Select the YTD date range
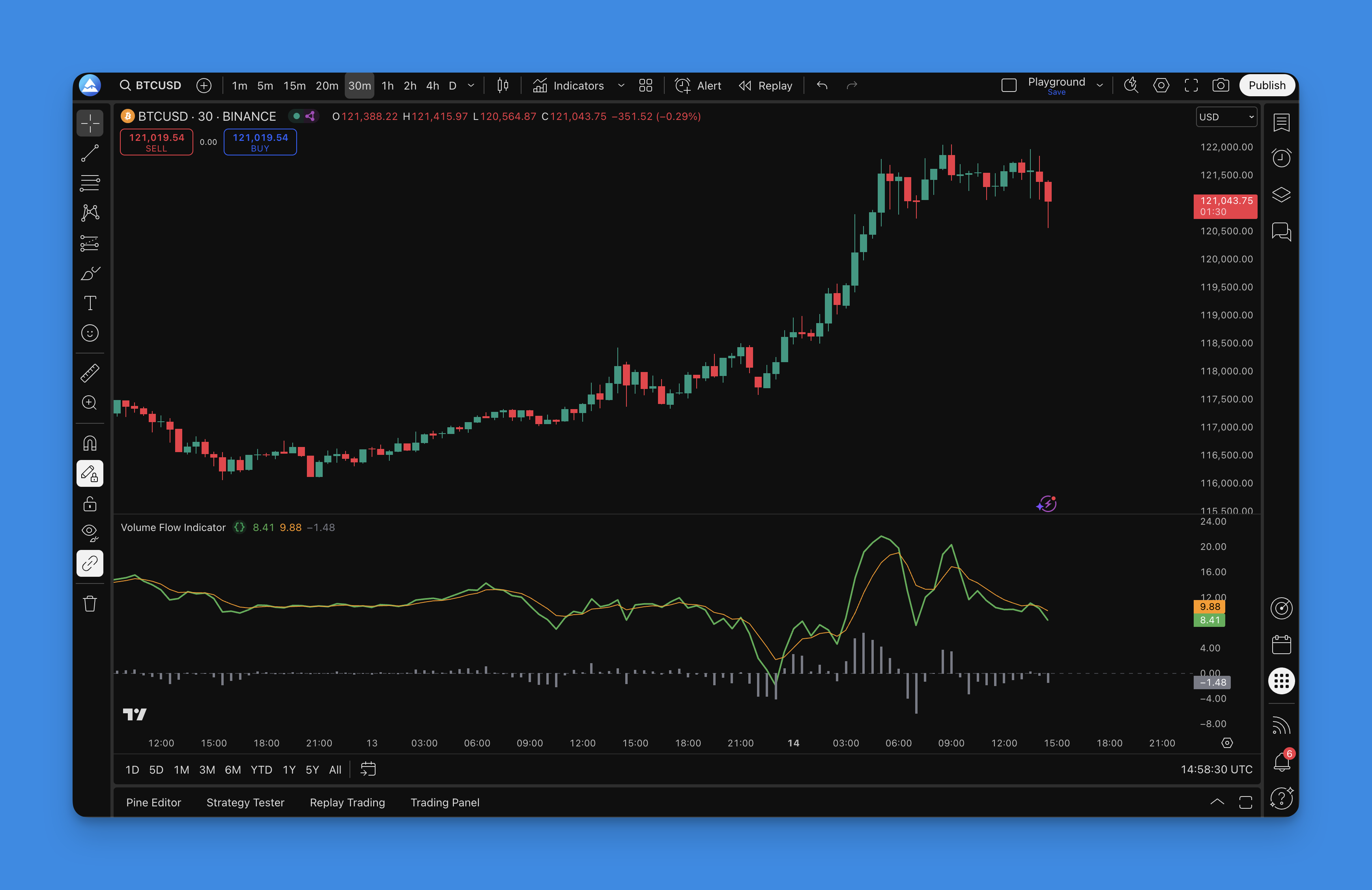Screen dimensions: 1372x890 261,770
